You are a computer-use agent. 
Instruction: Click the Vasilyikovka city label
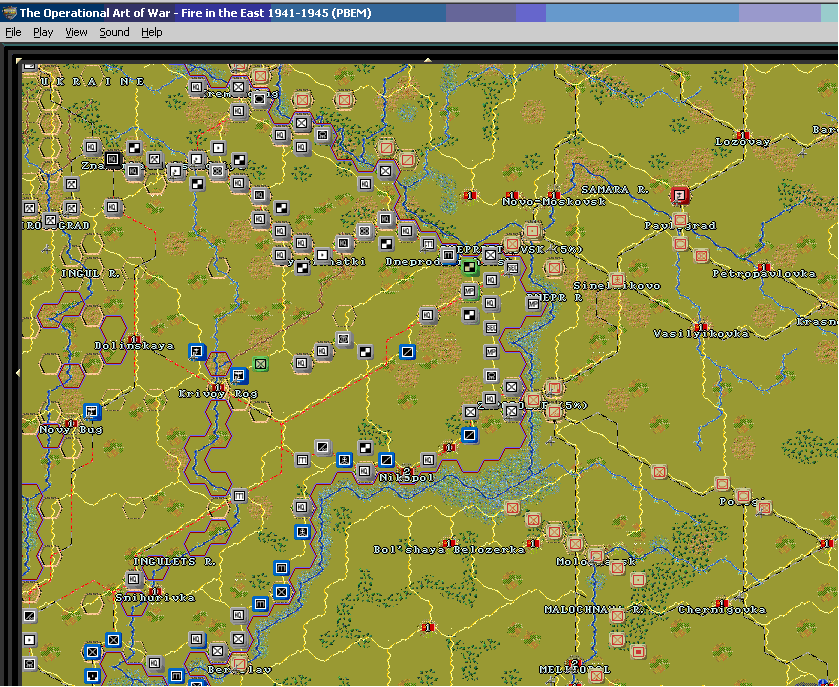[701, 334]
